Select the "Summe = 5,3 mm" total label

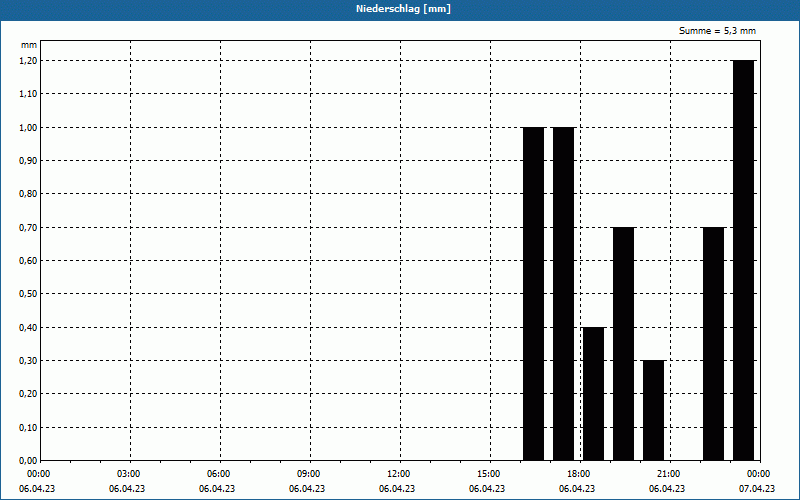pos(717,31)
